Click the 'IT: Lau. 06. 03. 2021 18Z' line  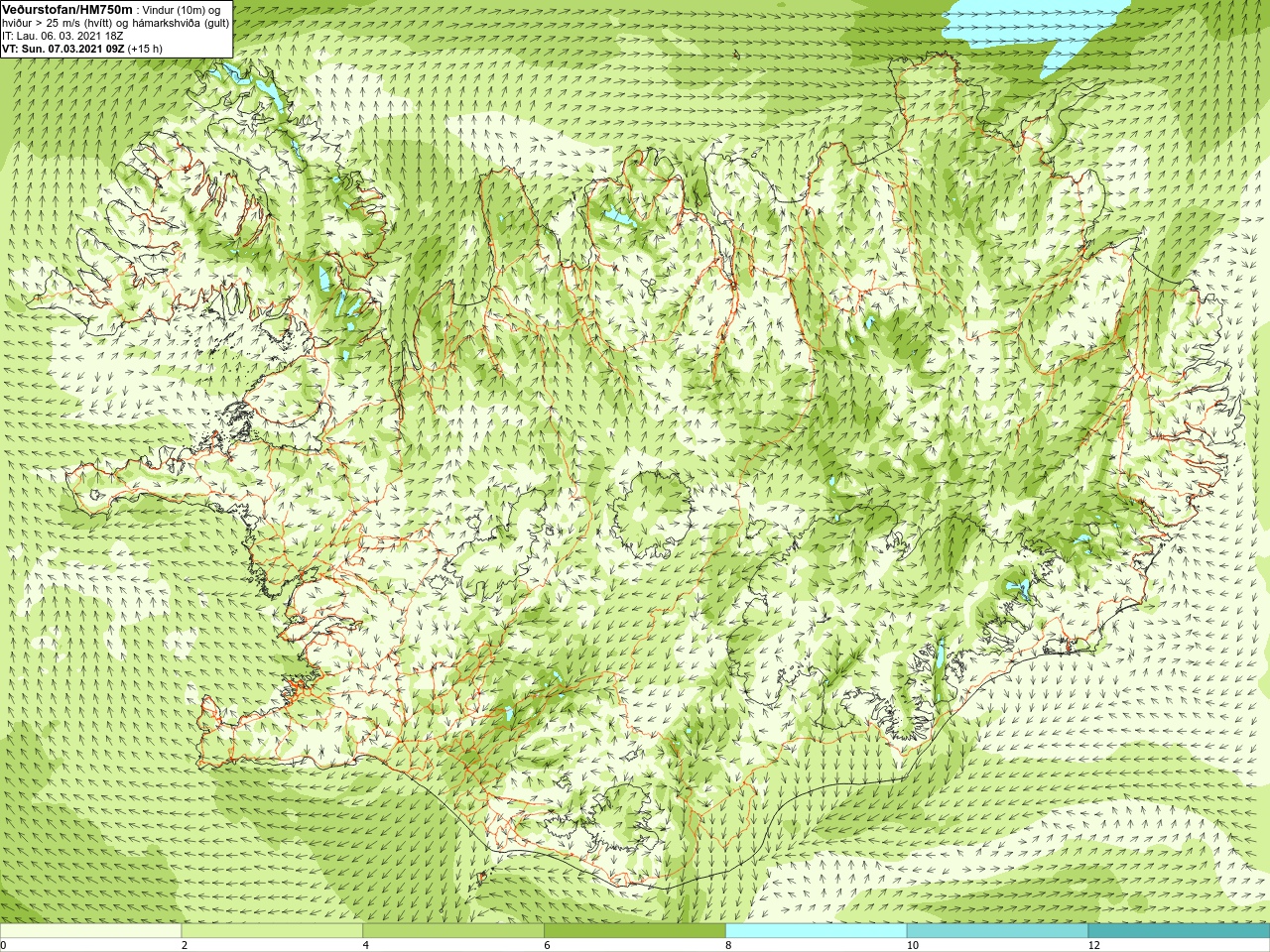[63, 36]
